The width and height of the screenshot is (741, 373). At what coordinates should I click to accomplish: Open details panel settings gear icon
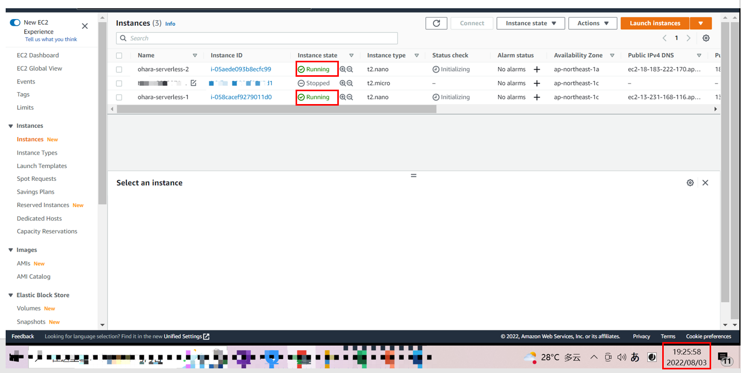click(690, 182)
